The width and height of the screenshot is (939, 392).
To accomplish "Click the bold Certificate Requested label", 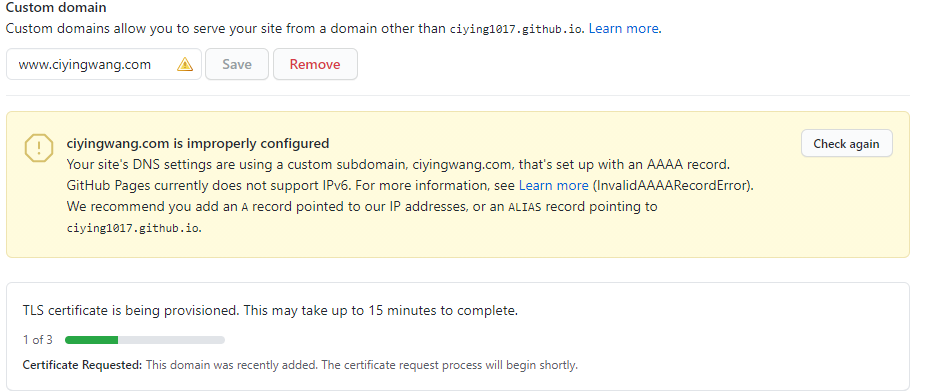I will (x=82, y=364).
